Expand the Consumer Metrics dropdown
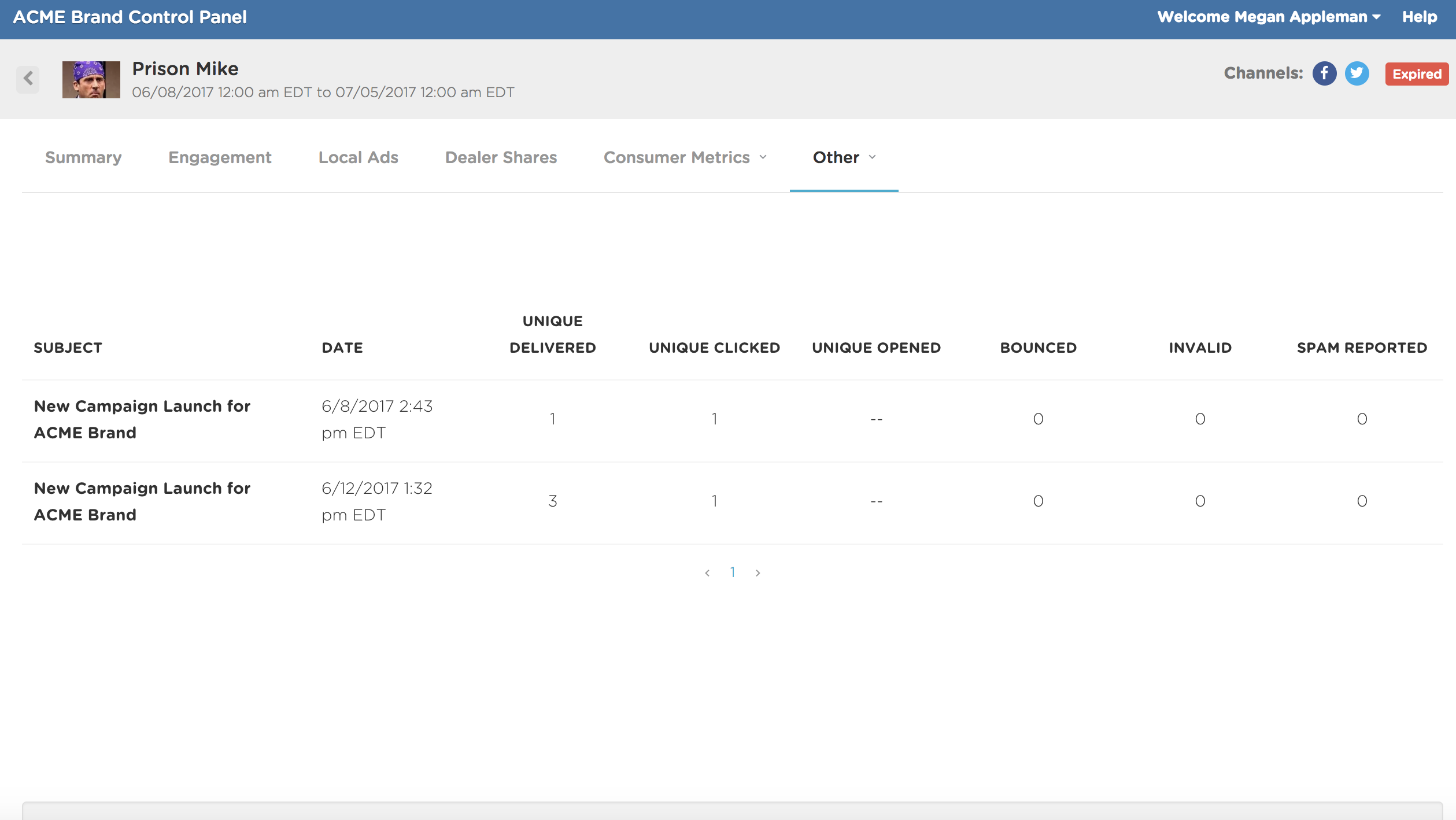Screen dimensions: 1456x820 coord(685,157)
